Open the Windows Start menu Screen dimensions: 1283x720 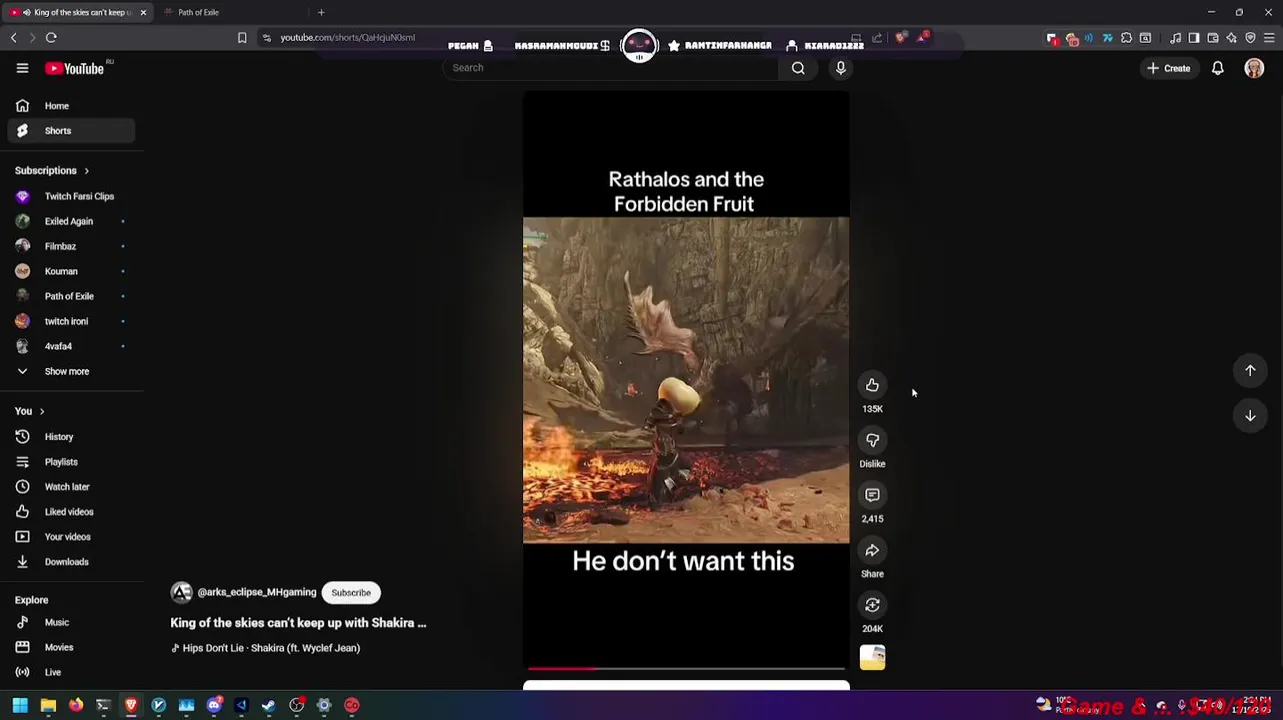[20, 706]
